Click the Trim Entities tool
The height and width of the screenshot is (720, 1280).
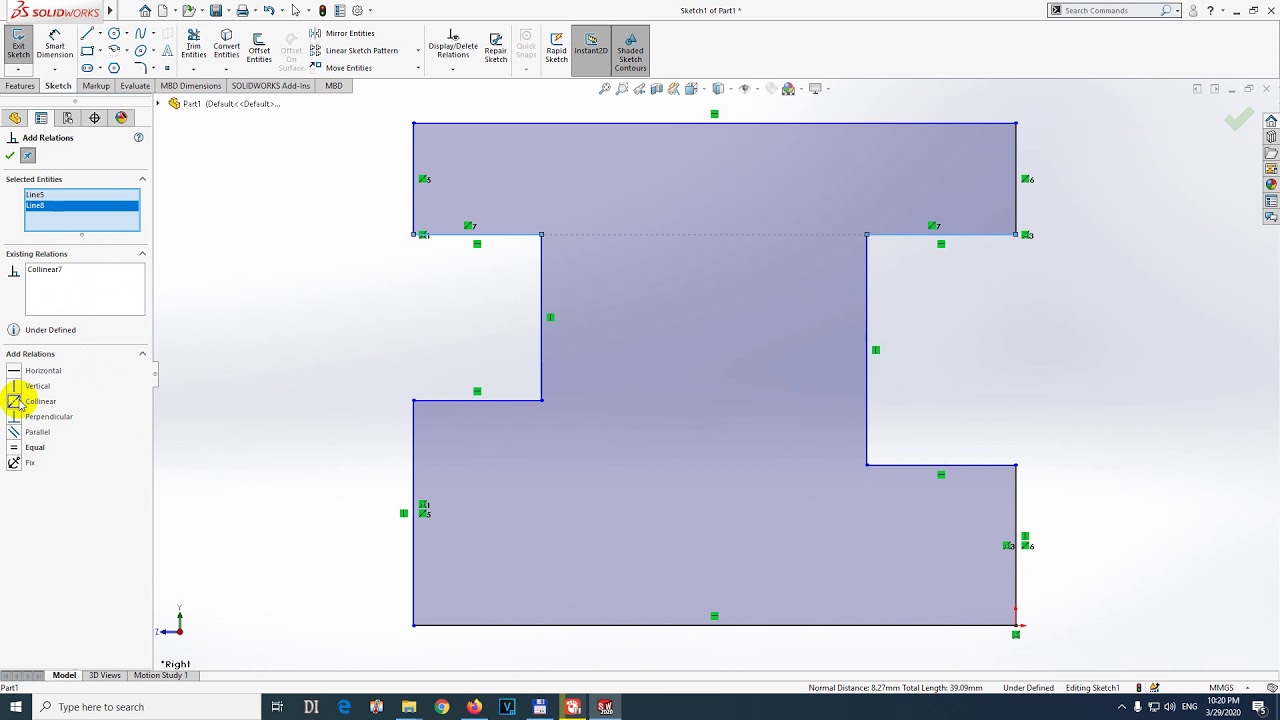point(194,44)
